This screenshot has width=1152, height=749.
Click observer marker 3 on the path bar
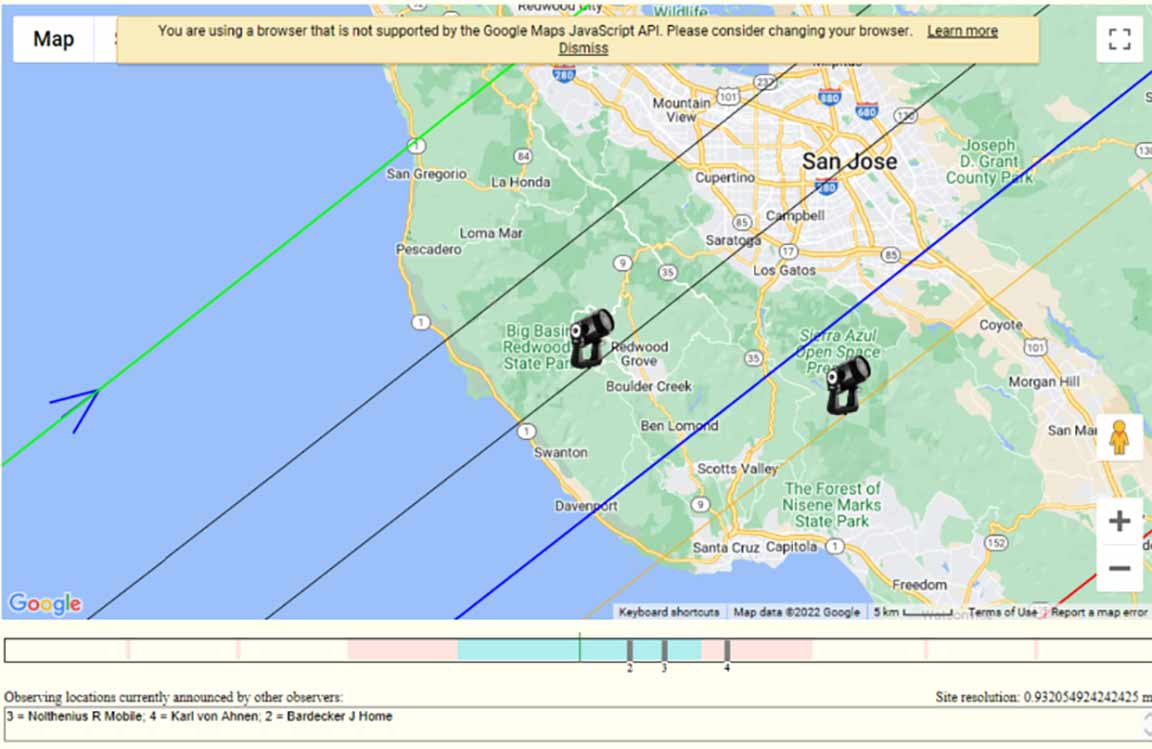click(x=664, y=651)
